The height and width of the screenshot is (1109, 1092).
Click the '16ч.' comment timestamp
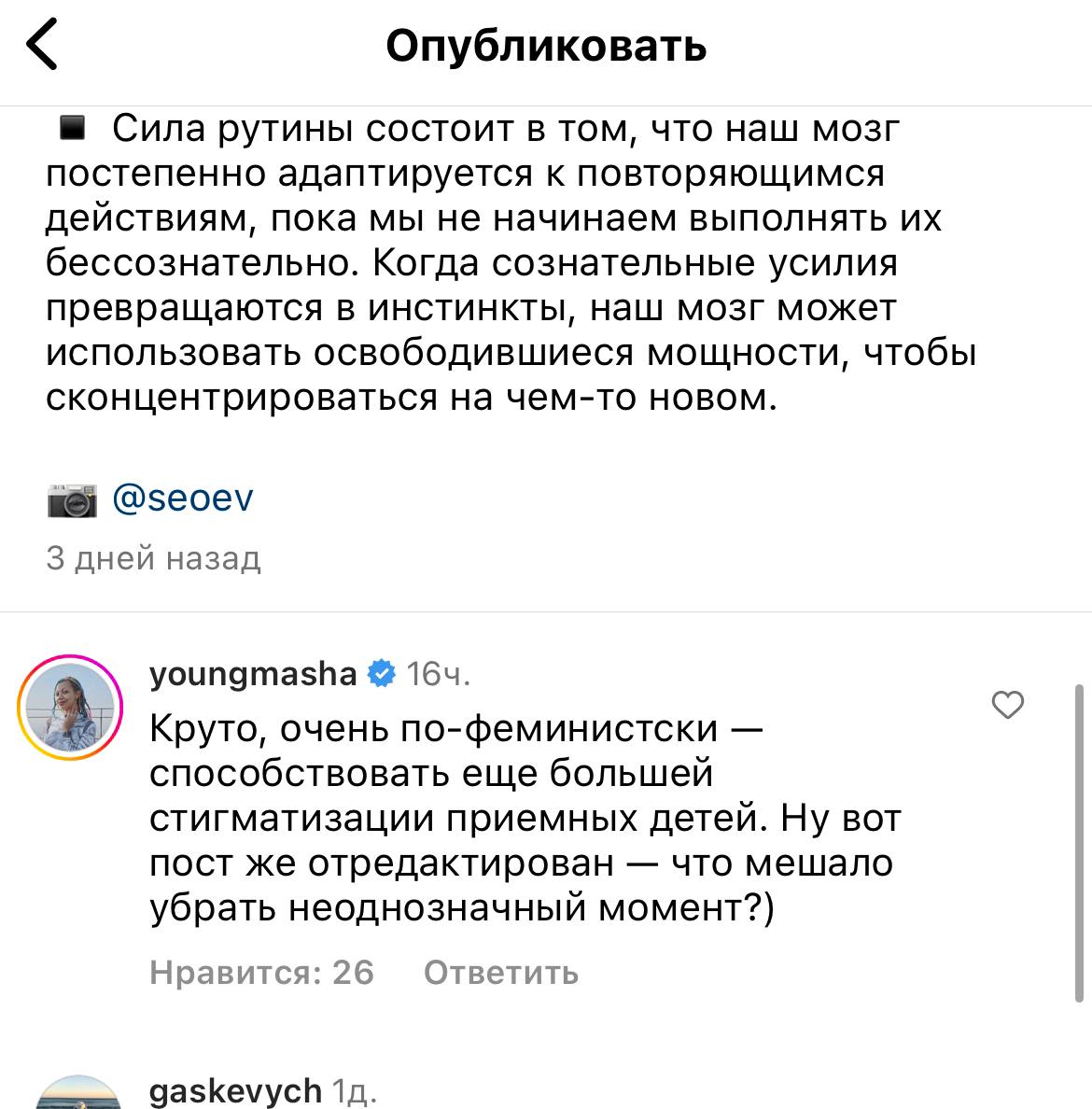(439, 673)
